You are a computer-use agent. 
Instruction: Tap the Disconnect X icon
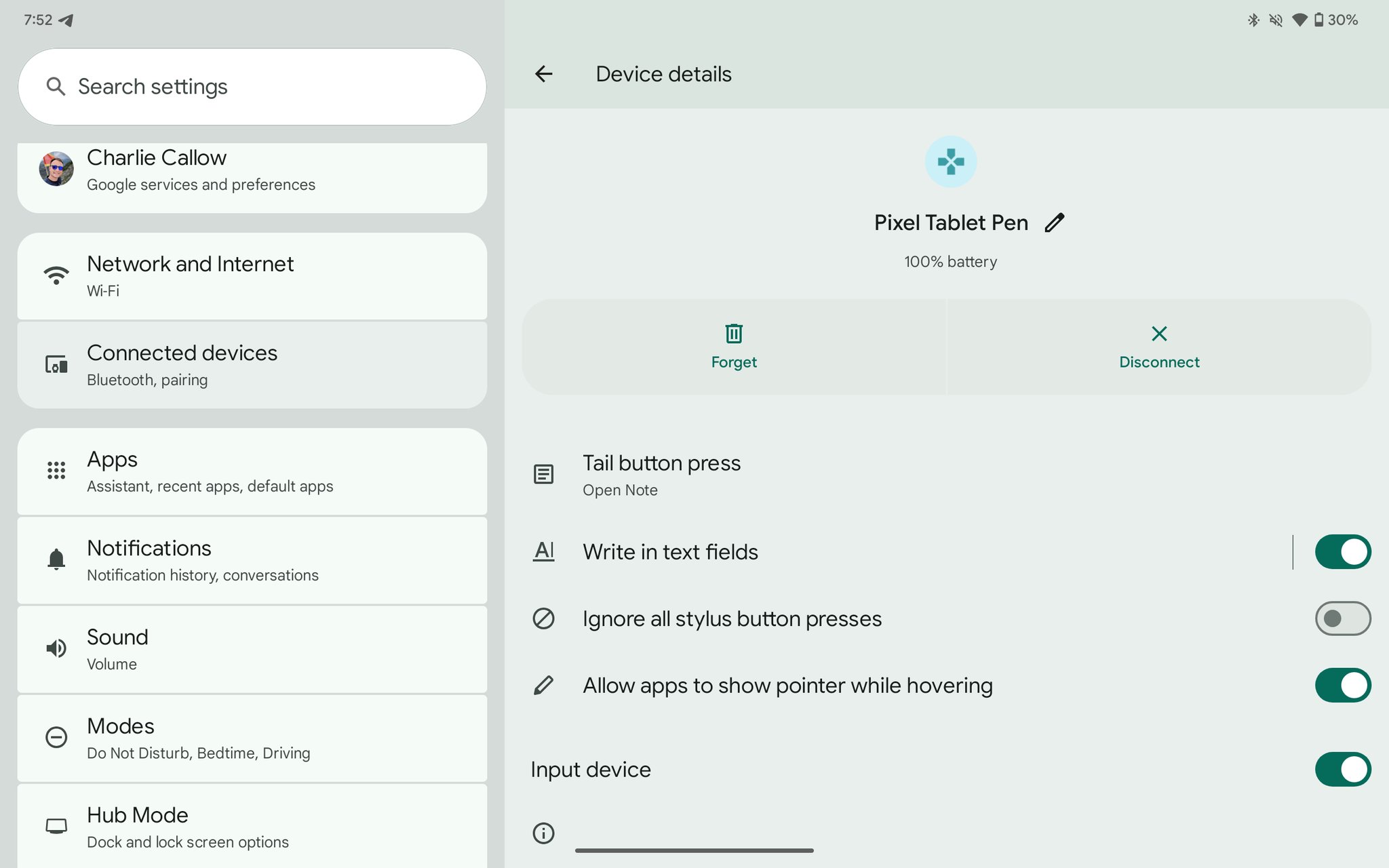(1159, 334)
